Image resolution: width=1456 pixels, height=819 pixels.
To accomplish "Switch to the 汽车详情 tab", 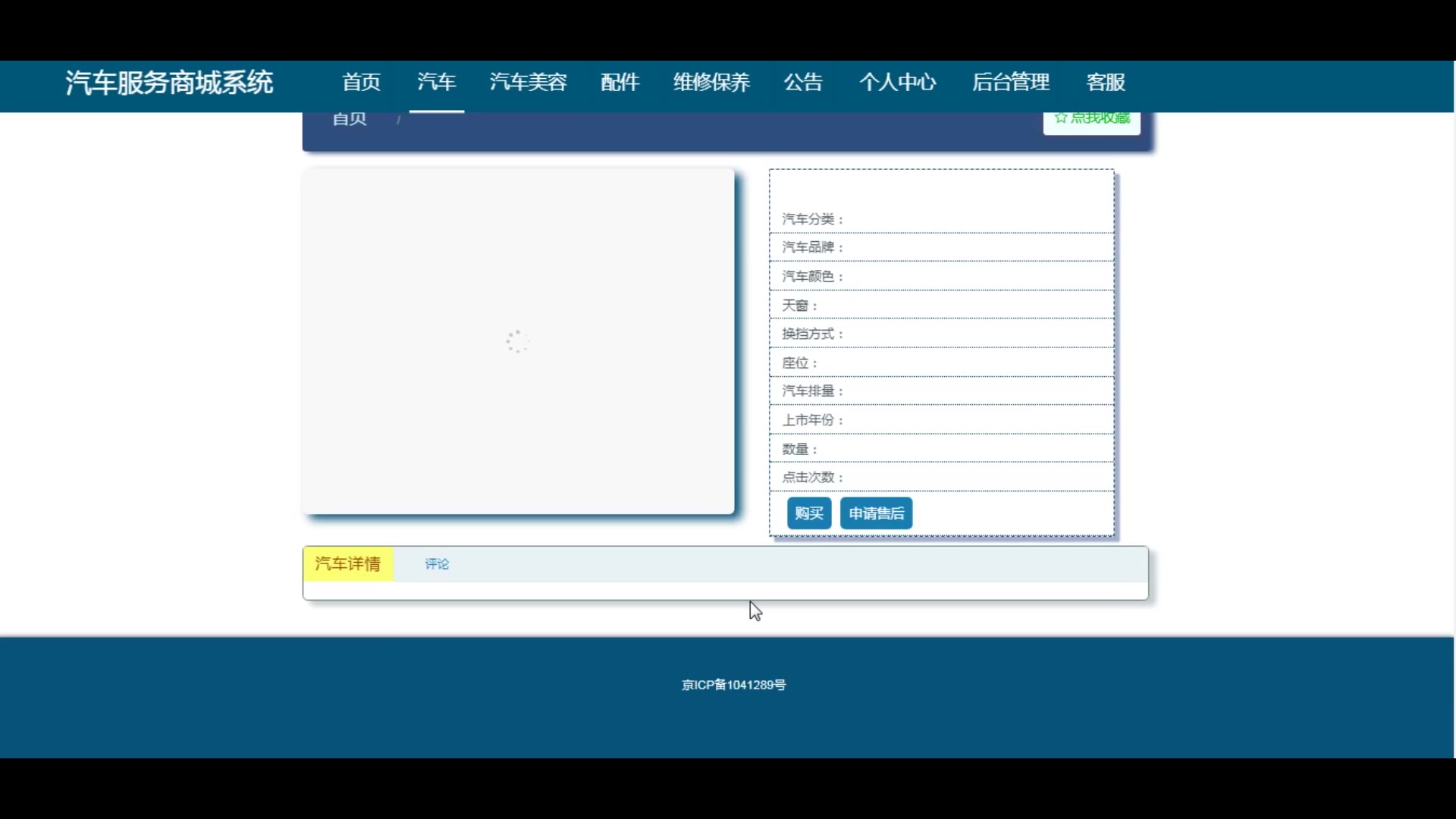I will pyautogui.click(x=348, y=563).
